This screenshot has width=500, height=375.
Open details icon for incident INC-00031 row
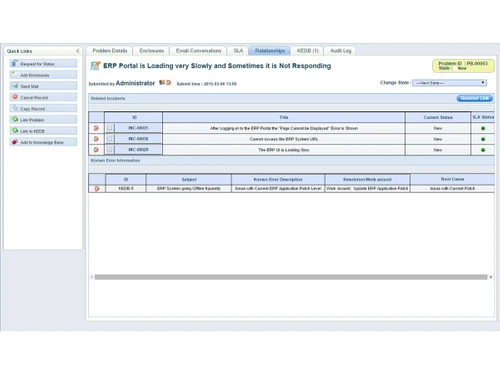click(x=96, y=128)
